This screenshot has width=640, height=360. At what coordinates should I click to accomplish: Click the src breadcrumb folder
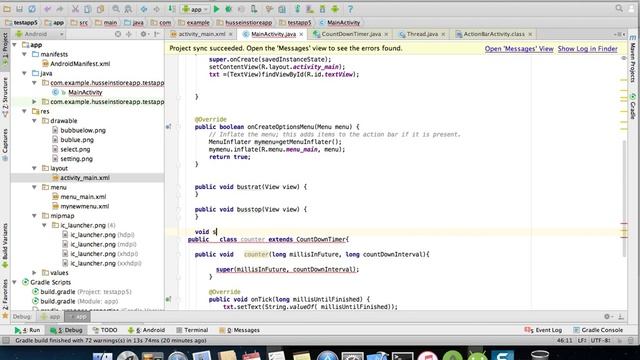coord(80,22)
